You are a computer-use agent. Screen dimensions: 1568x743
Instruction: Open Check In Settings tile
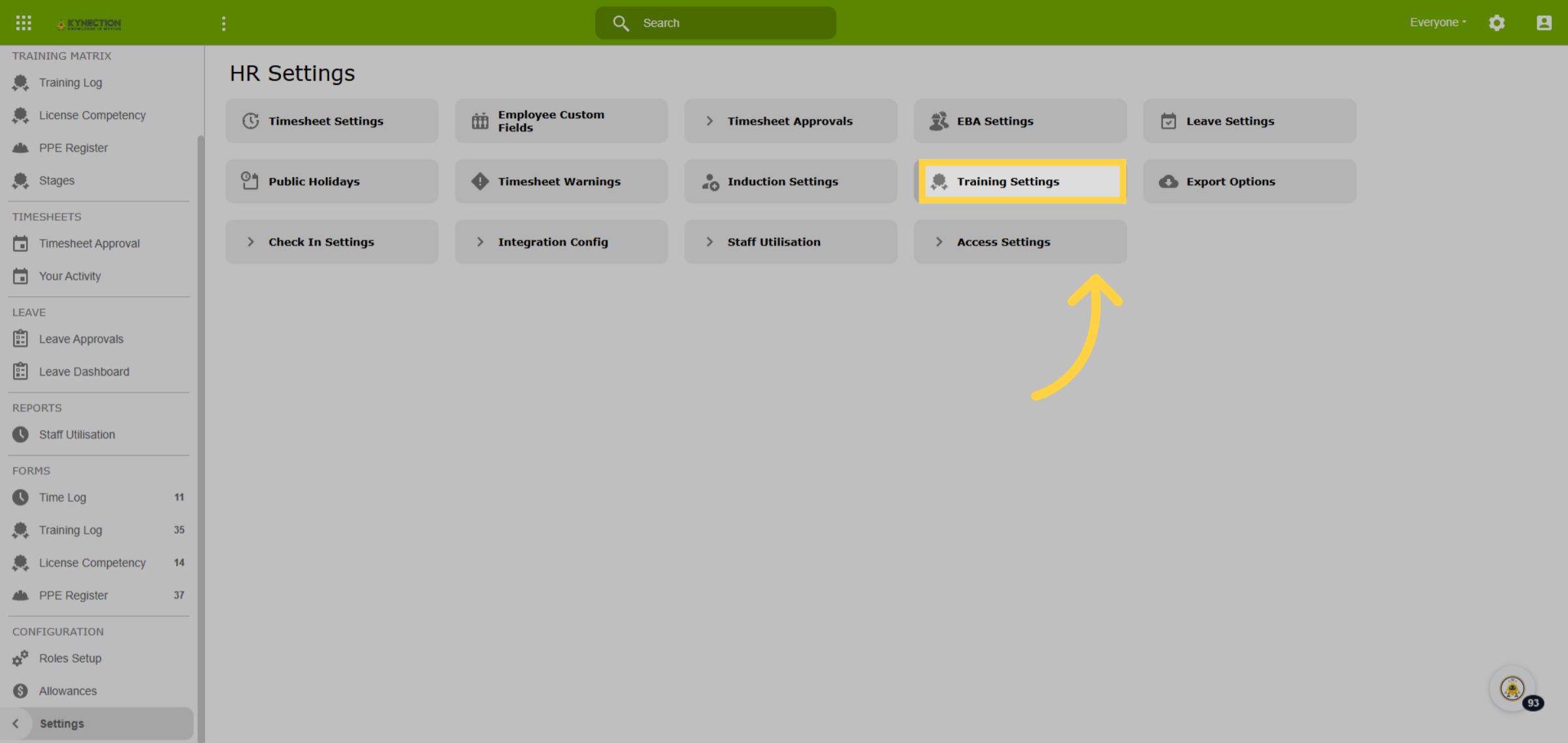tap(332, 242)
